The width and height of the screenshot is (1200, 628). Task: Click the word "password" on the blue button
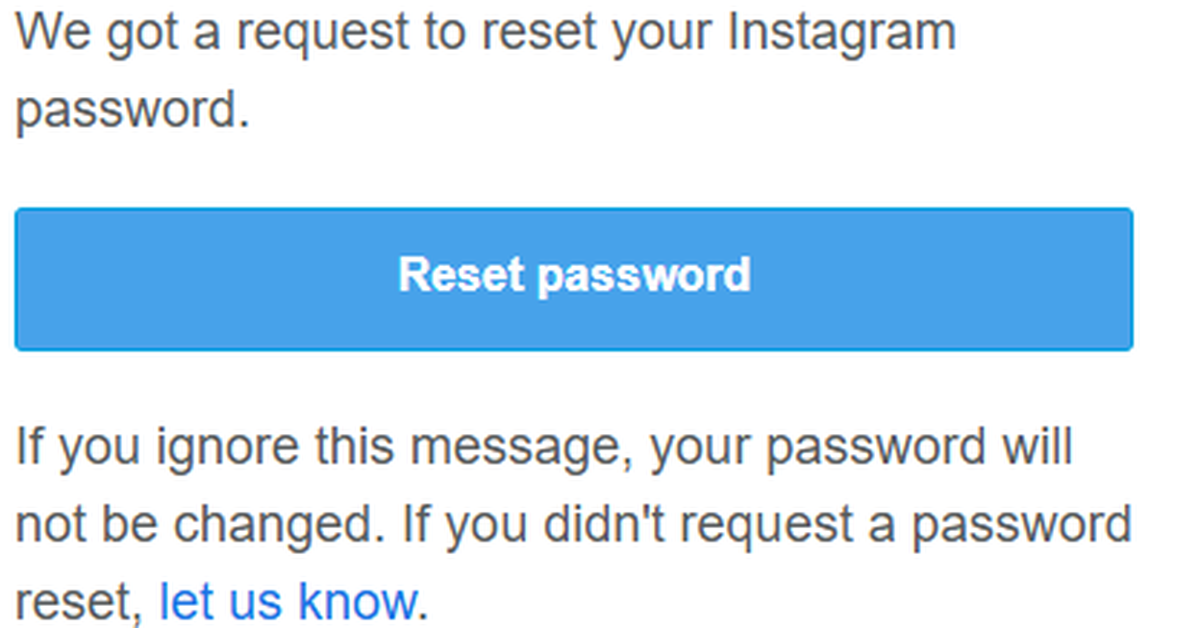tap(643, 275)
